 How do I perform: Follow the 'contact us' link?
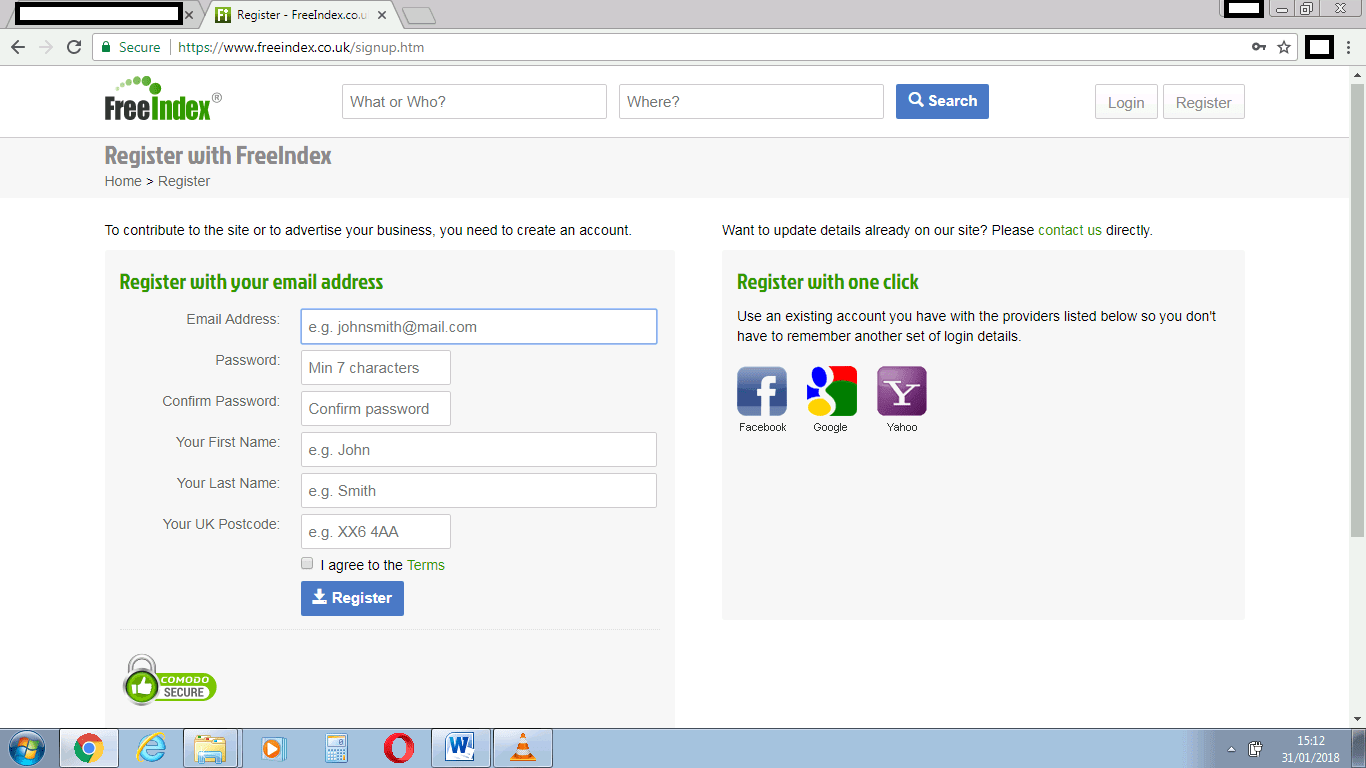(x=1070, y=229)
